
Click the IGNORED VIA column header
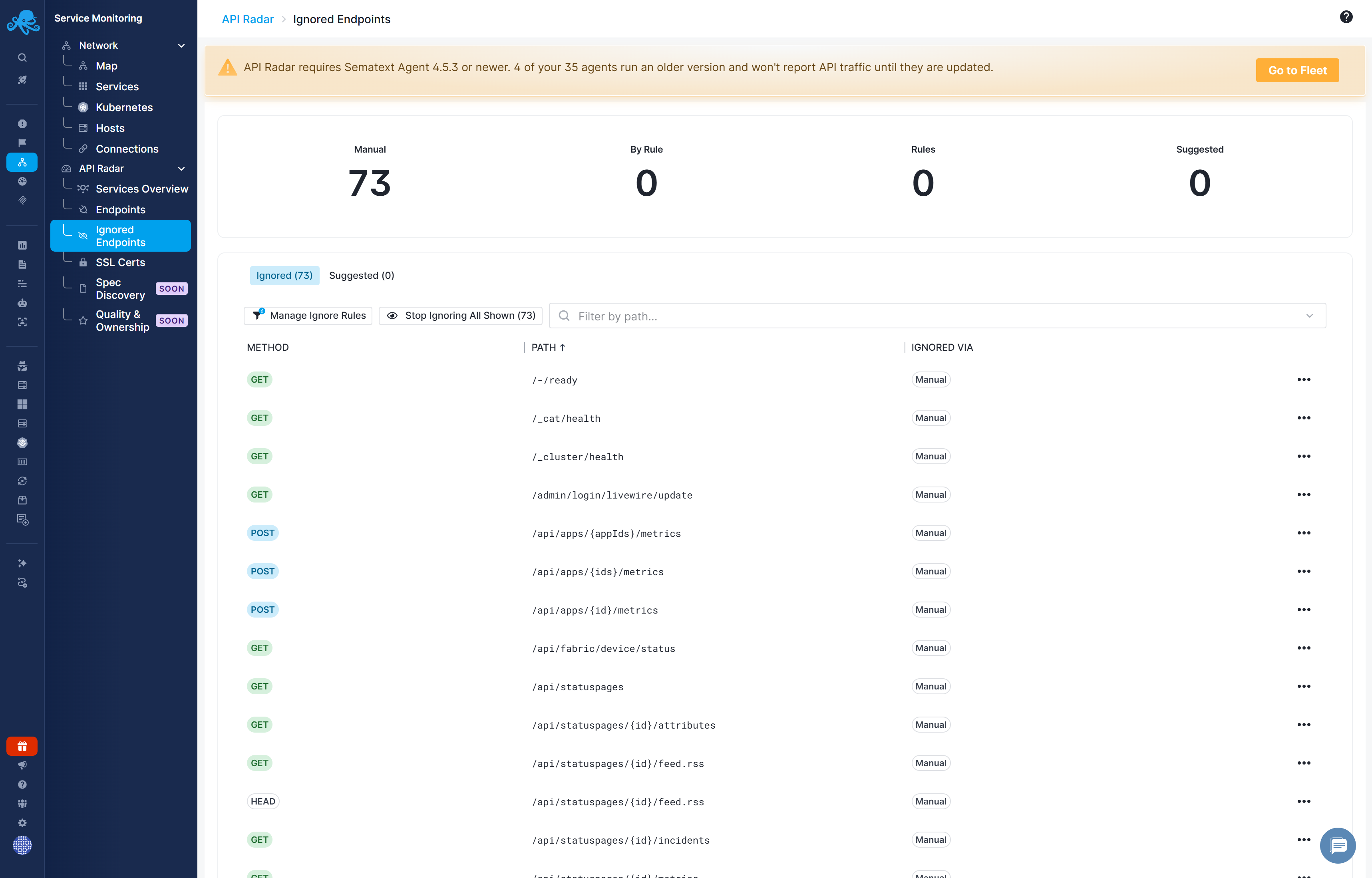pyautogui.click(x=941, y=347)
